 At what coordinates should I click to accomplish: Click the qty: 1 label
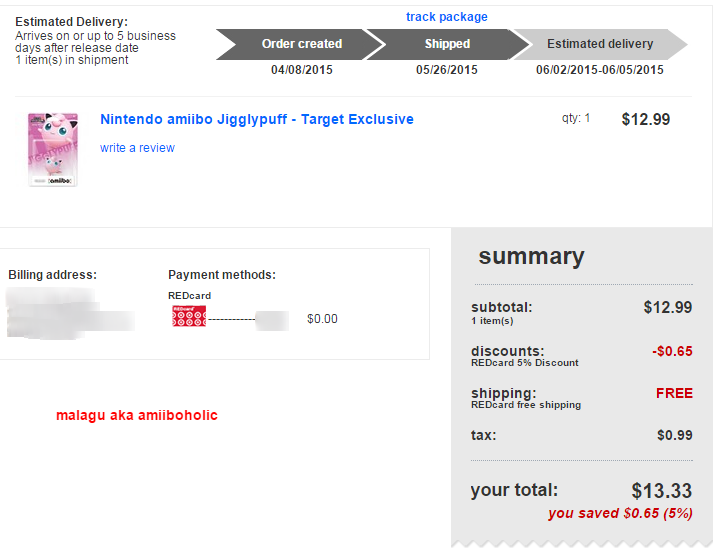575,118
